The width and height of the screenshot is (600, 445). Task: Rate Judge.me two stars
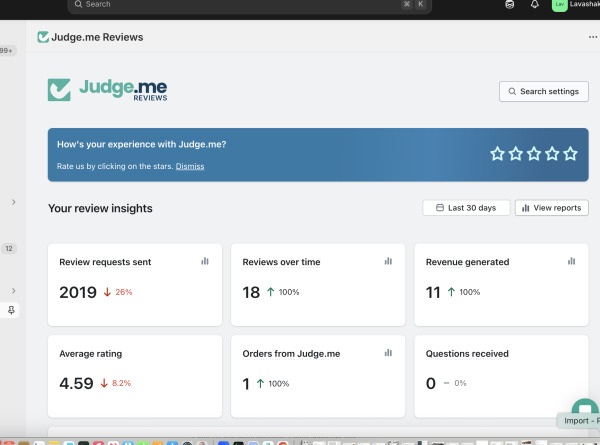point(515,154)
